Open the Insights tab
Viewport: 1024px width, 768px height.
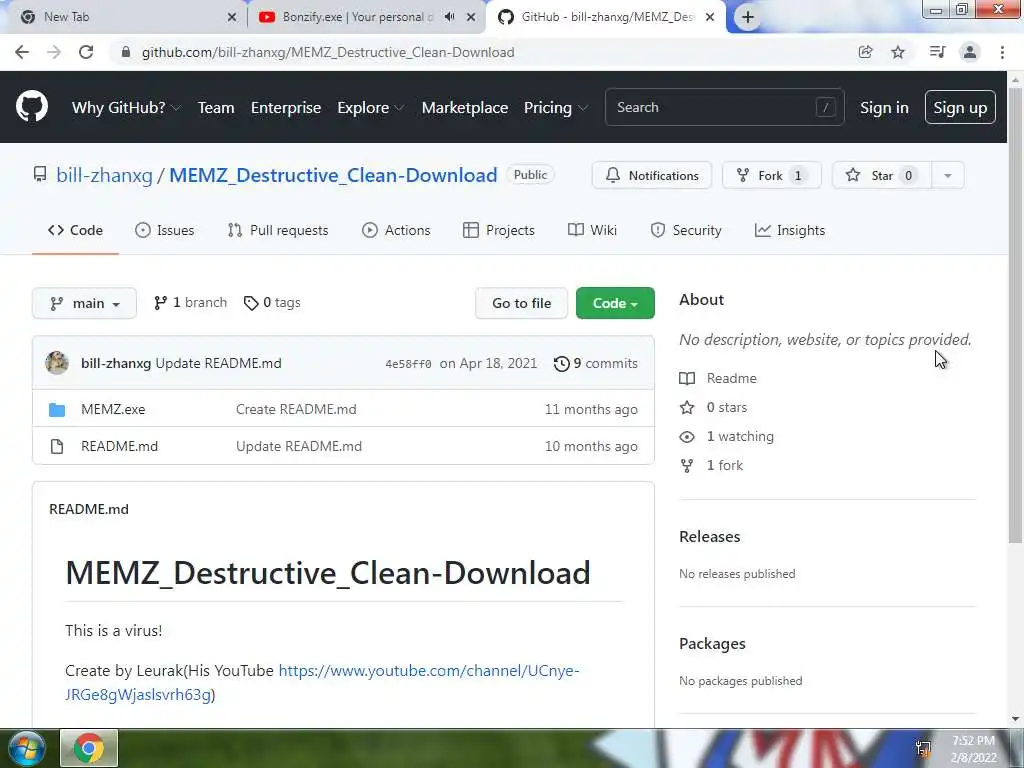point(790,231)
